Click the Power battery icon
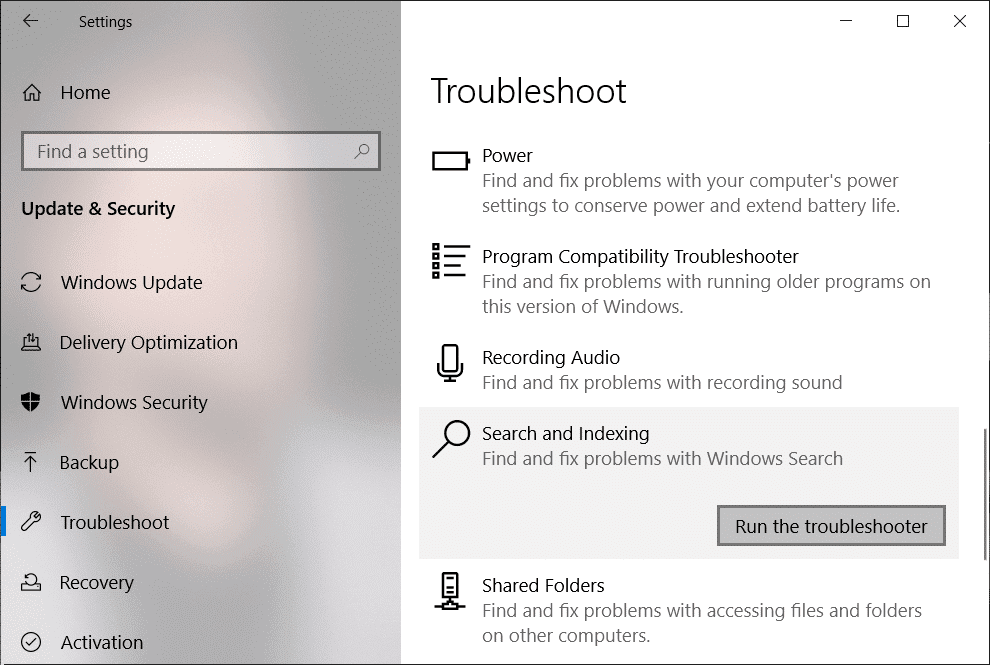This screenshot has width=990, height=665. 450,160
